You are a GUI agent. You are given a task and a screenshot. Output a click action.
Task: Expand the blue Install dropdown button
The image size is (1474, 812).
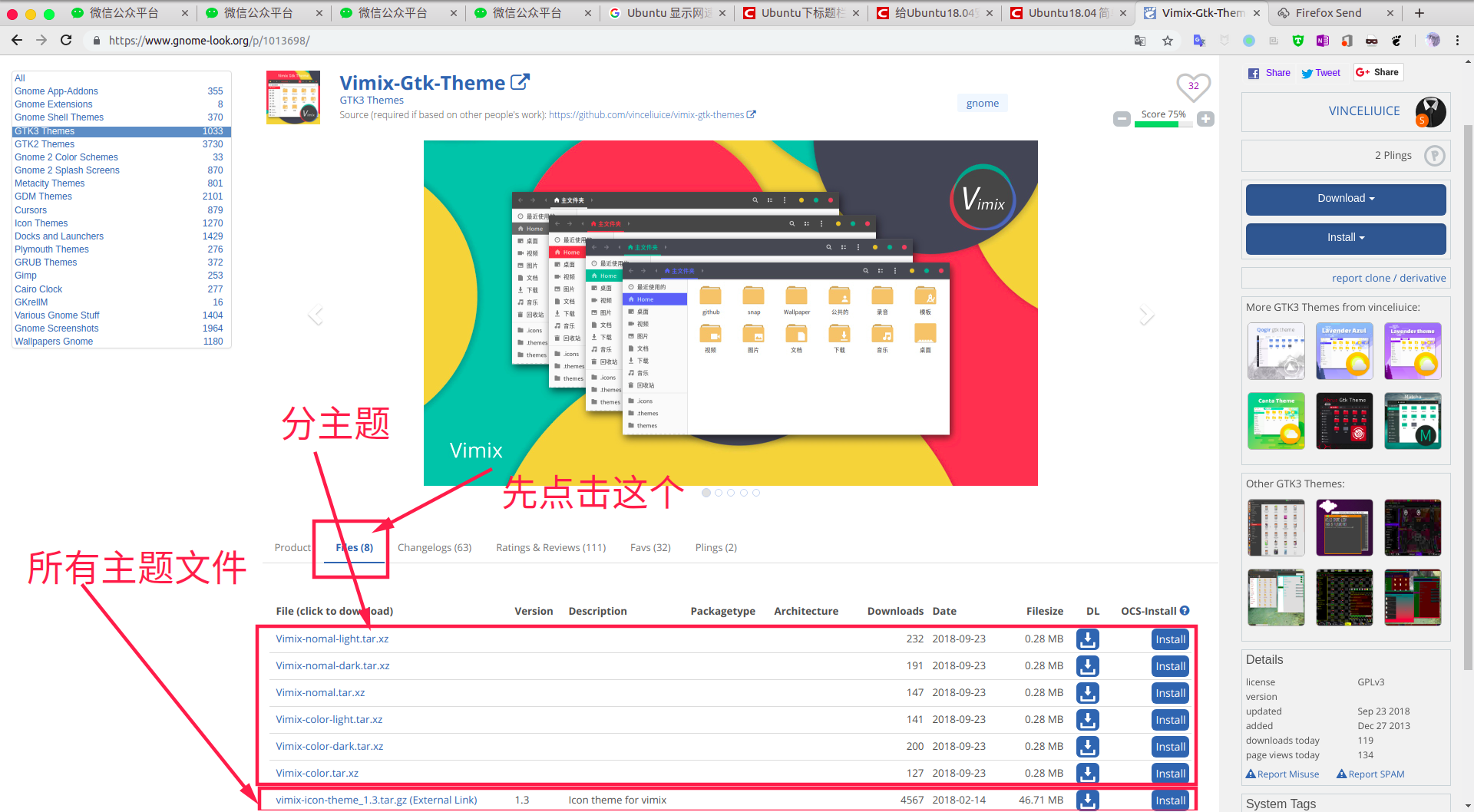click(1345, 238)
